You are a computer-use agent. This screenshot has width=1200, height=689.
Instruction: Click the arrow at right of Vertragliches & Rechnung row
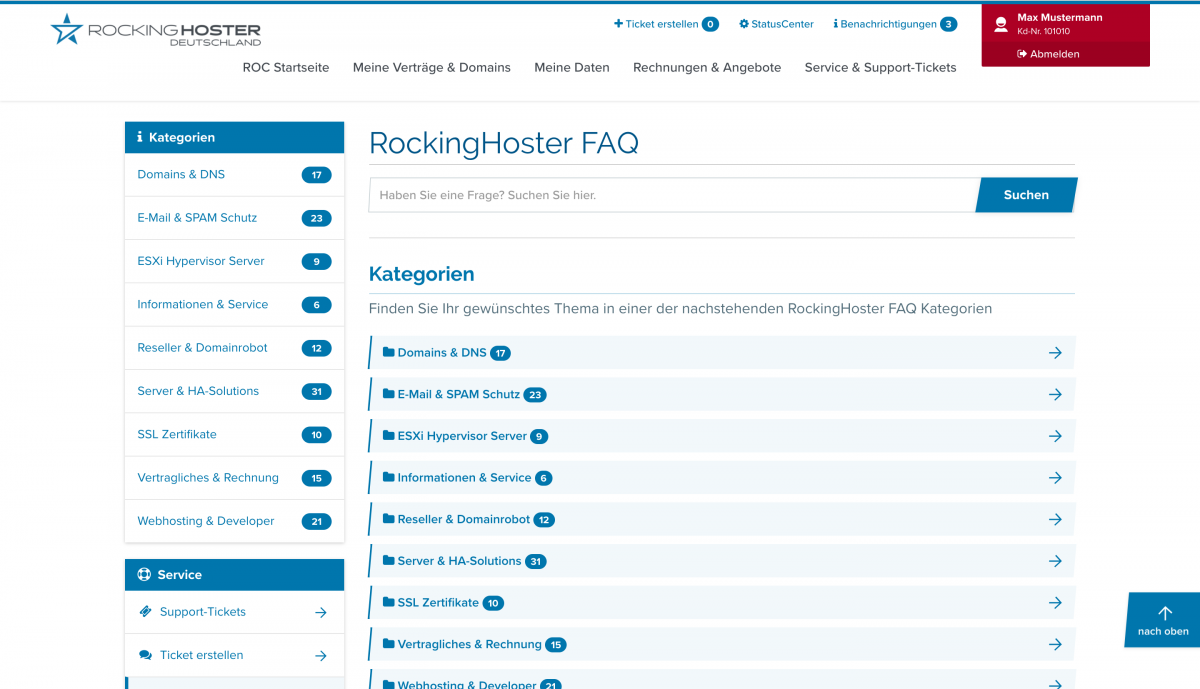click(1055, 645)
